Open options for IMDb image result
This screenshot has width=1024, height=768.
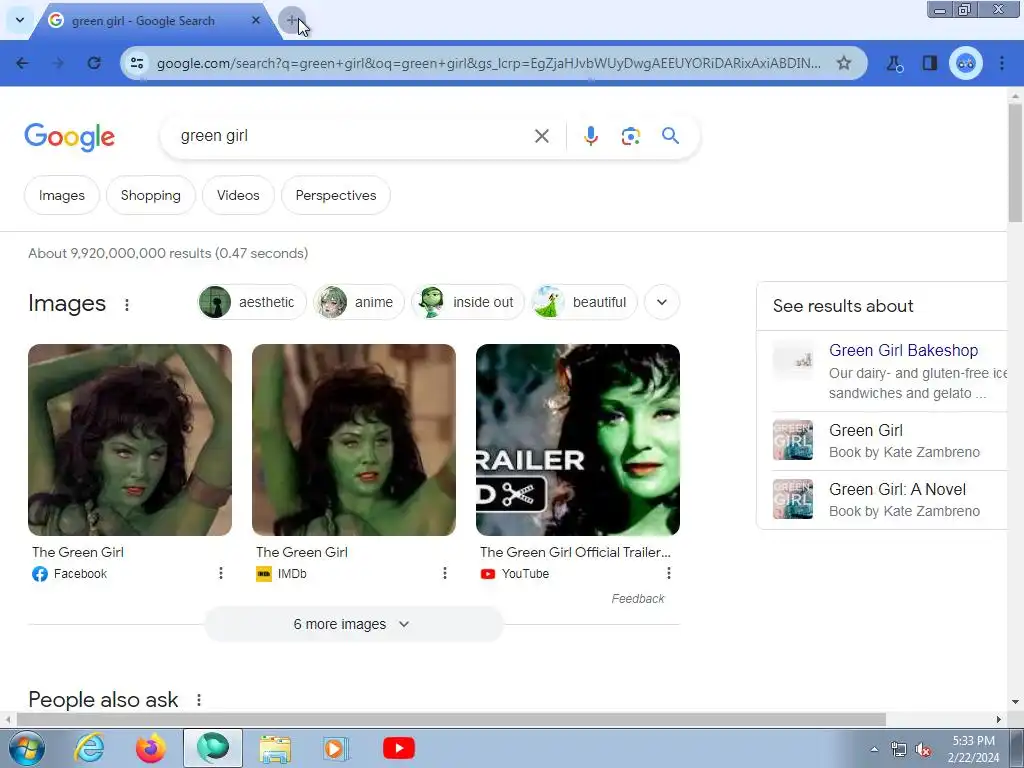tap(445, 573)
